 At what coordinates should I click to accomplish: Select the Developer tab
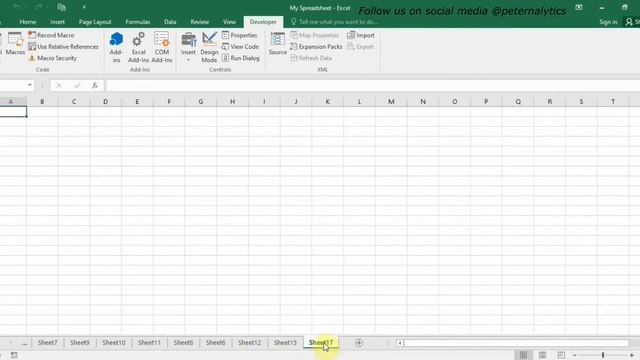coord(263,22)
